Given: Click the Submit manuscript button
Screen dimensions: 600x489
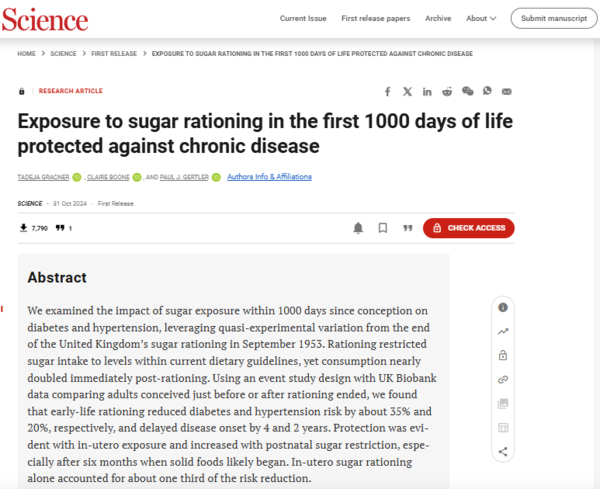Looking at the screenshot, I should [553, 18].
